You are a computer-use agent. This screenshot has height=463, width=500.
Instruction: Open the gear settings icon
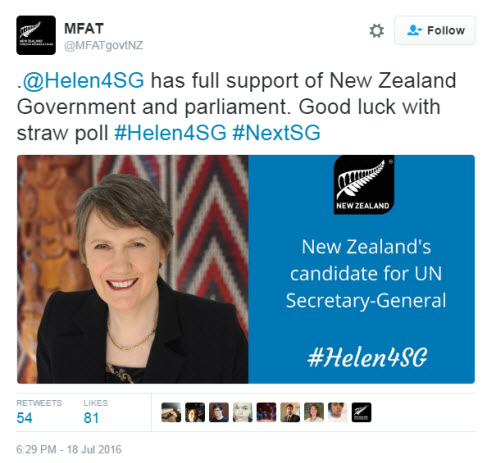377,31
